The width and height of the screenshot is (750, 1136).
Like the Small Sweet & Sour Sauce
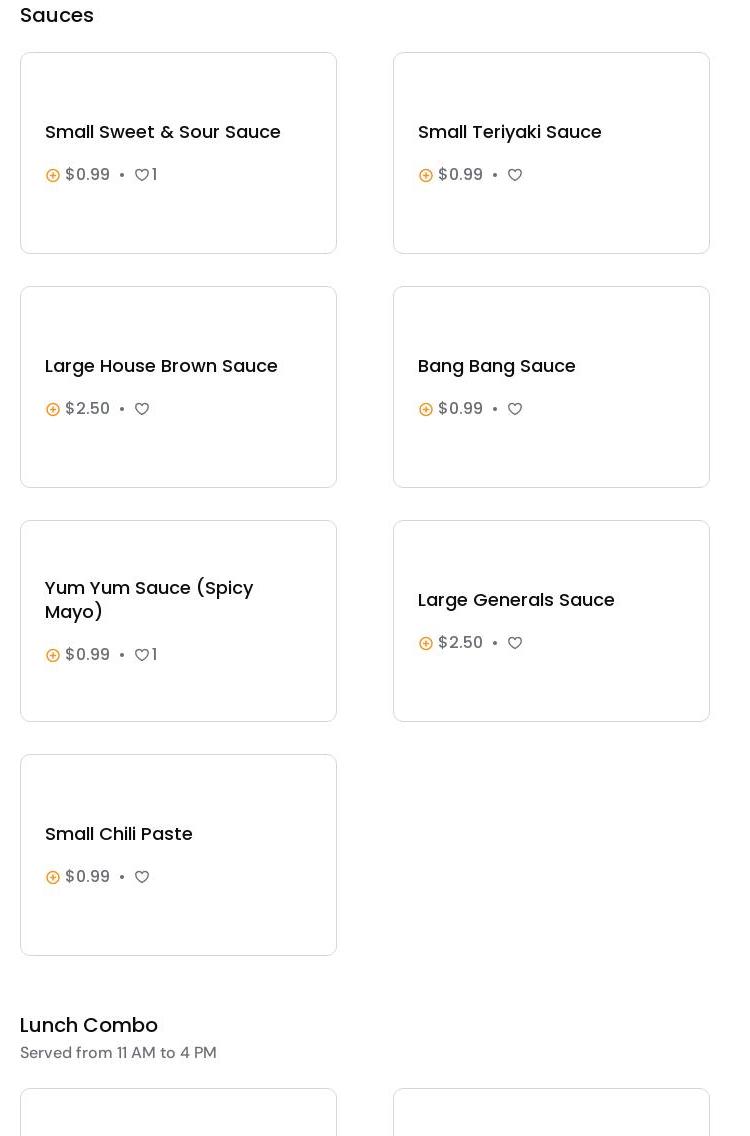tap(142, 175)
